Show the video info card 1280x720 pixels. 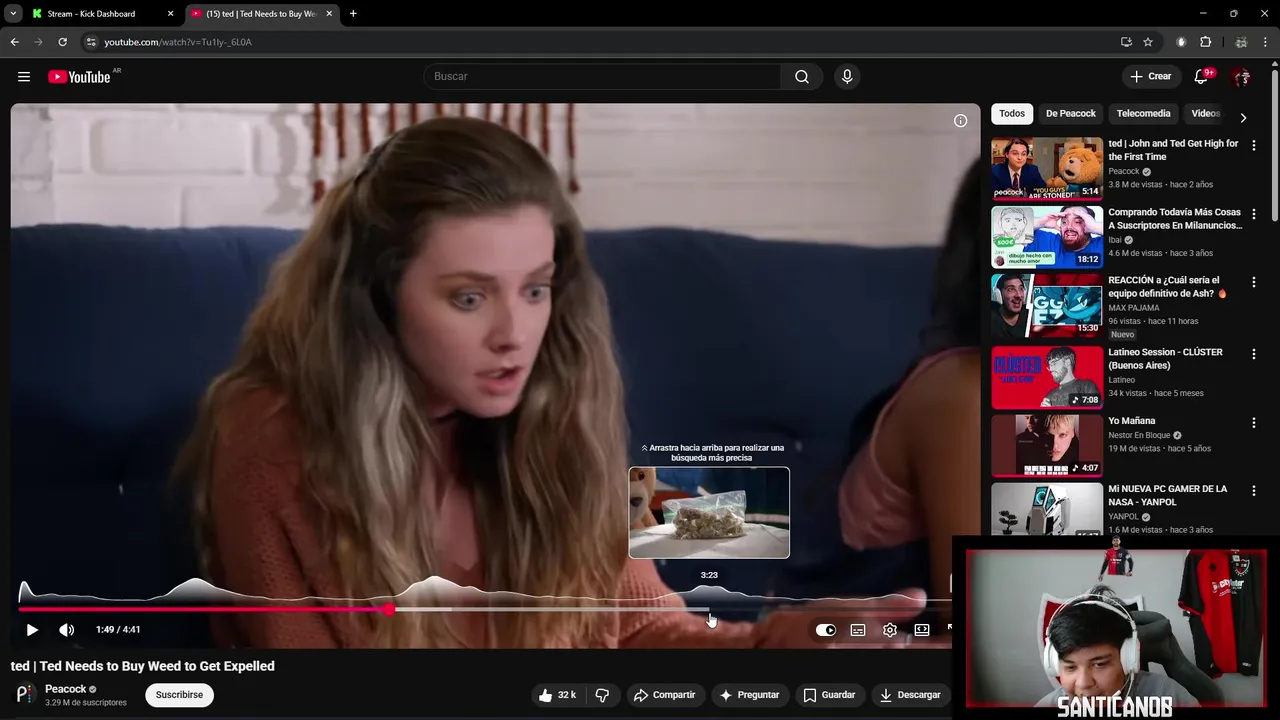[x=960, y=121]
